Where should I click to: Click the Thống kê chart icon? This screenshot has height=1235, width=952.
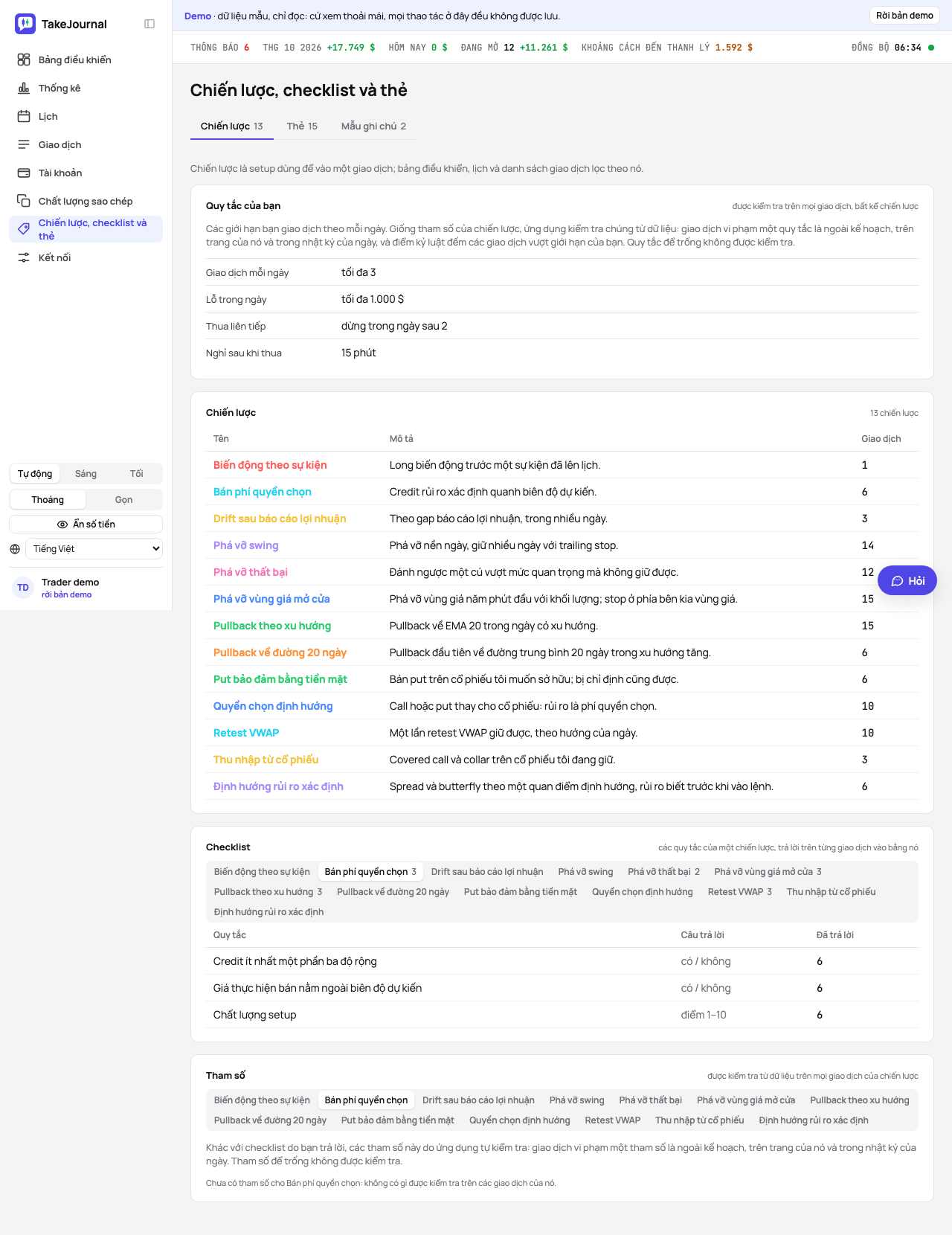[x=24, y=88]
